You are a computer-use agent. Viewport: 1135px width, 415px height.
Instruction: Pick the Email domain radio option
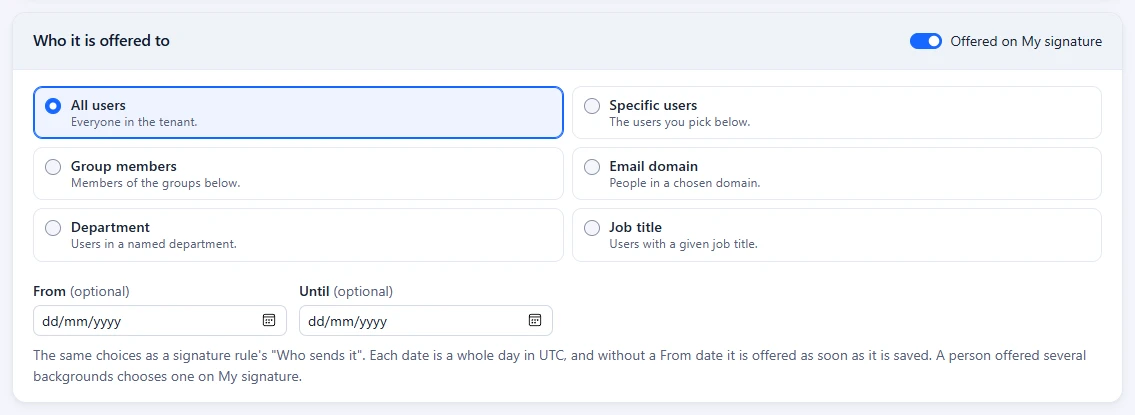click(592, 167)
